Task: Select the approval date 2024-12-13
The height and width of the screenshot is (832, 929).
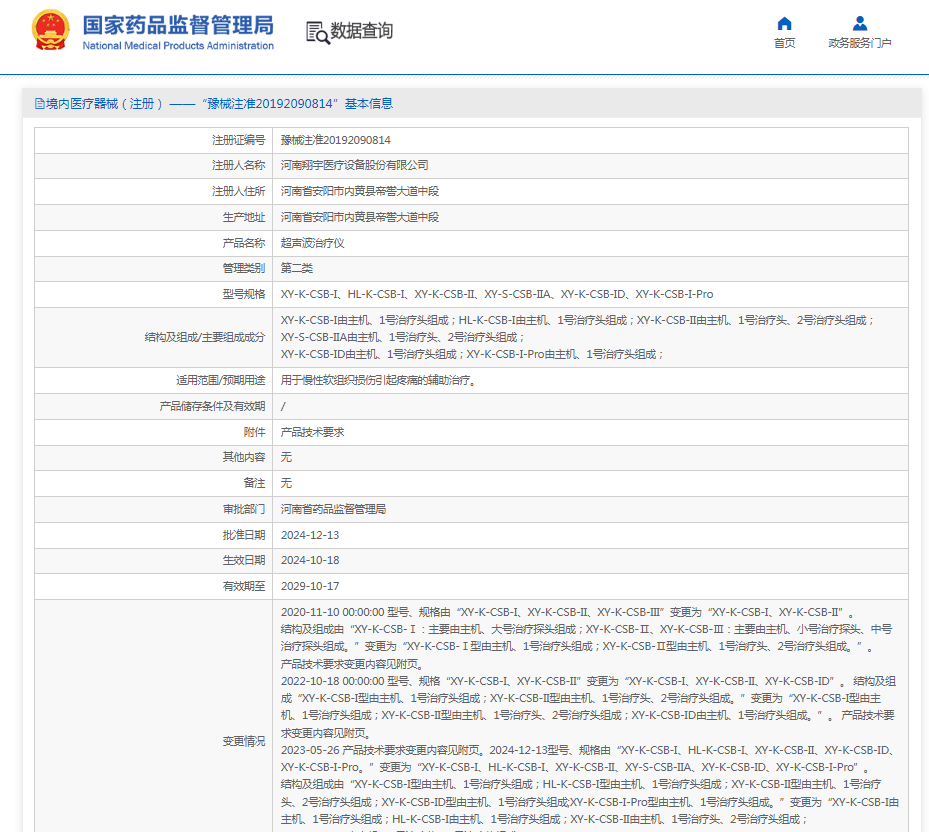Action: click(310, 535)
